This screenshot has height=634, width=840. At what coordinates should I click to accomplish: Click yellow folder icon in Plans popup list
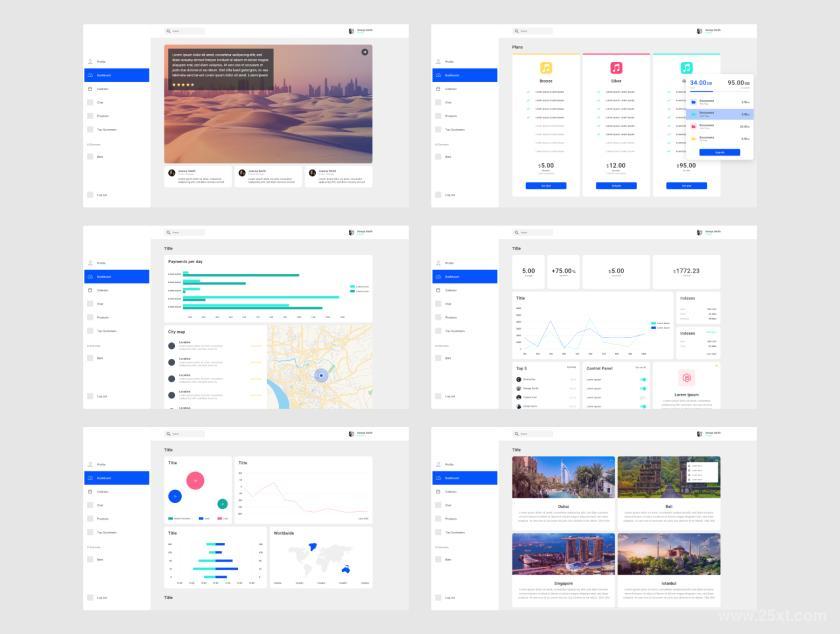click(694, 139)
